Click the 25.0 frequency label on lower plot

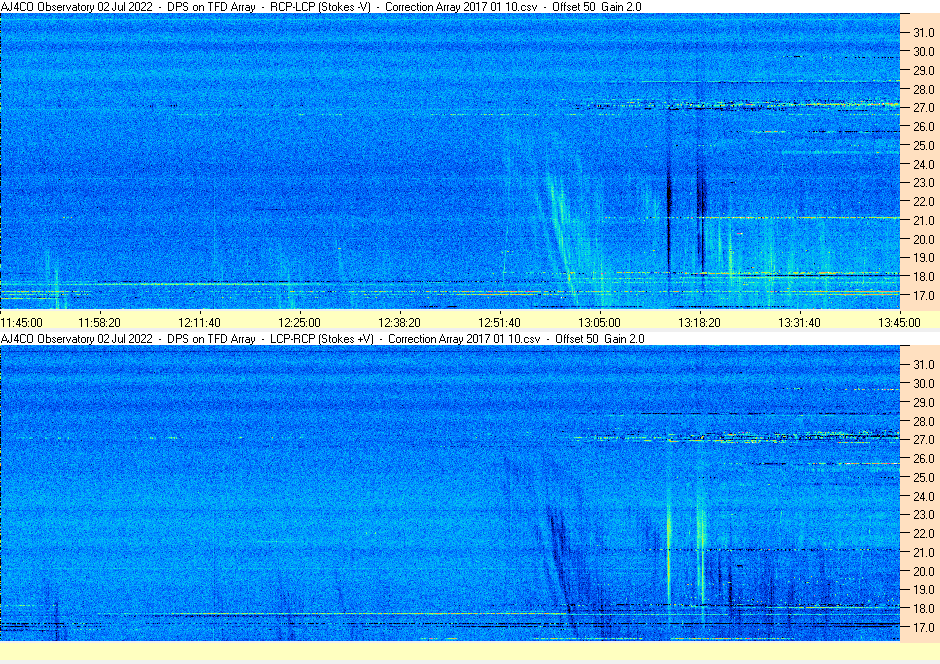click(x=923, y=478)
